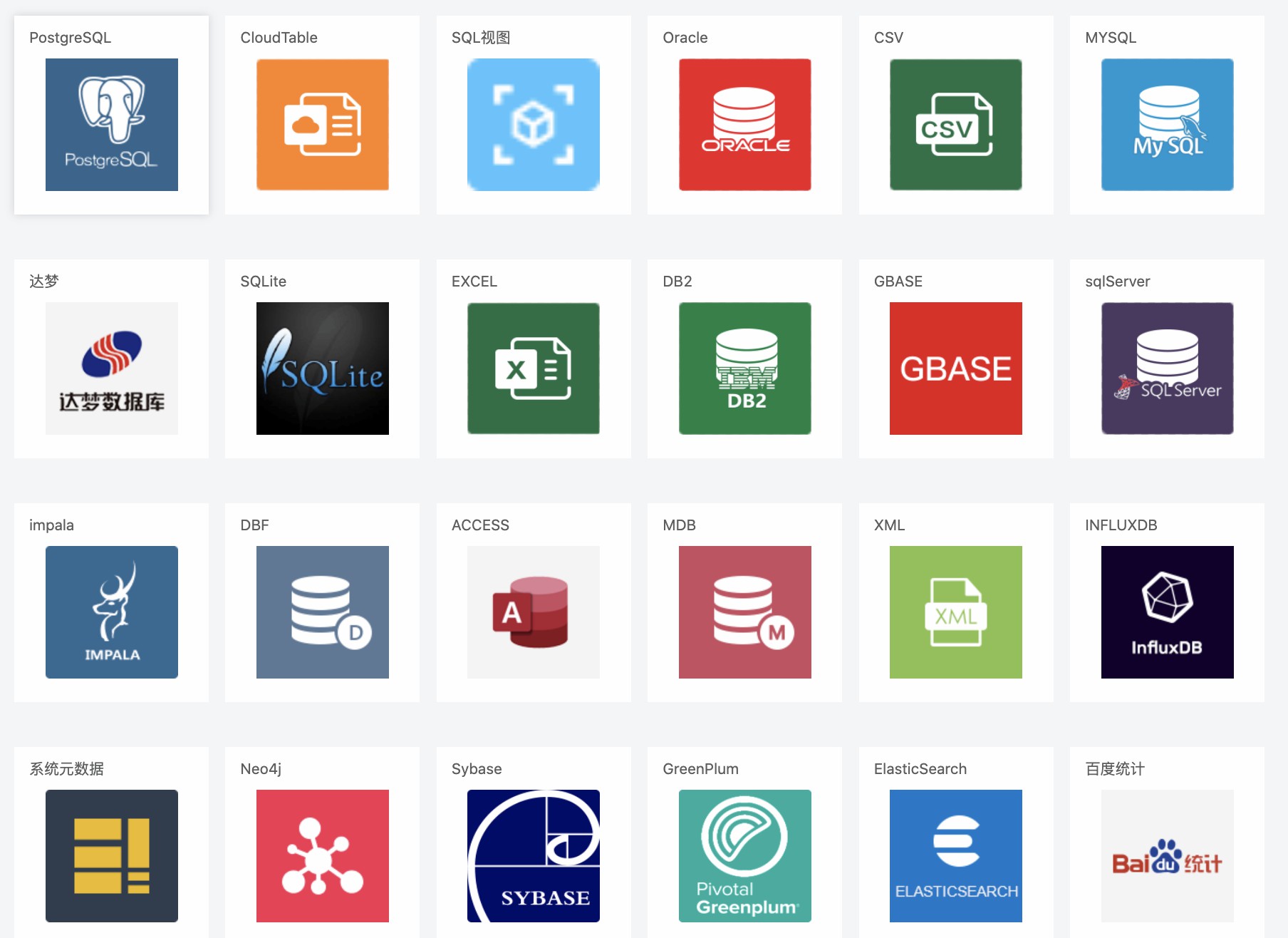Choose the Impala antelope icon

point(111,612)
